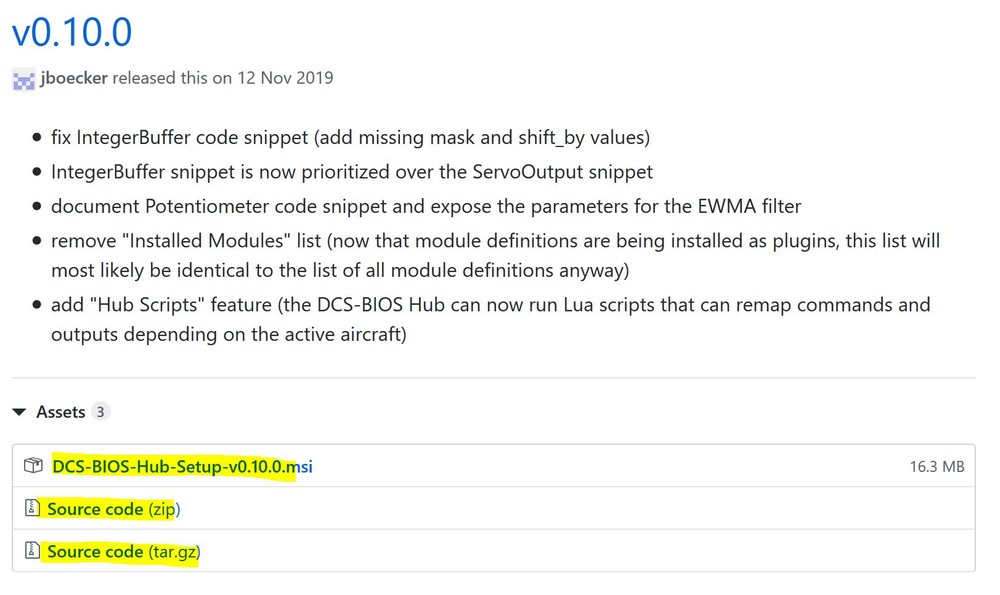Download Source code (tar.gz)
This screenshot has width=1000, height=595.
click(123, 552)
